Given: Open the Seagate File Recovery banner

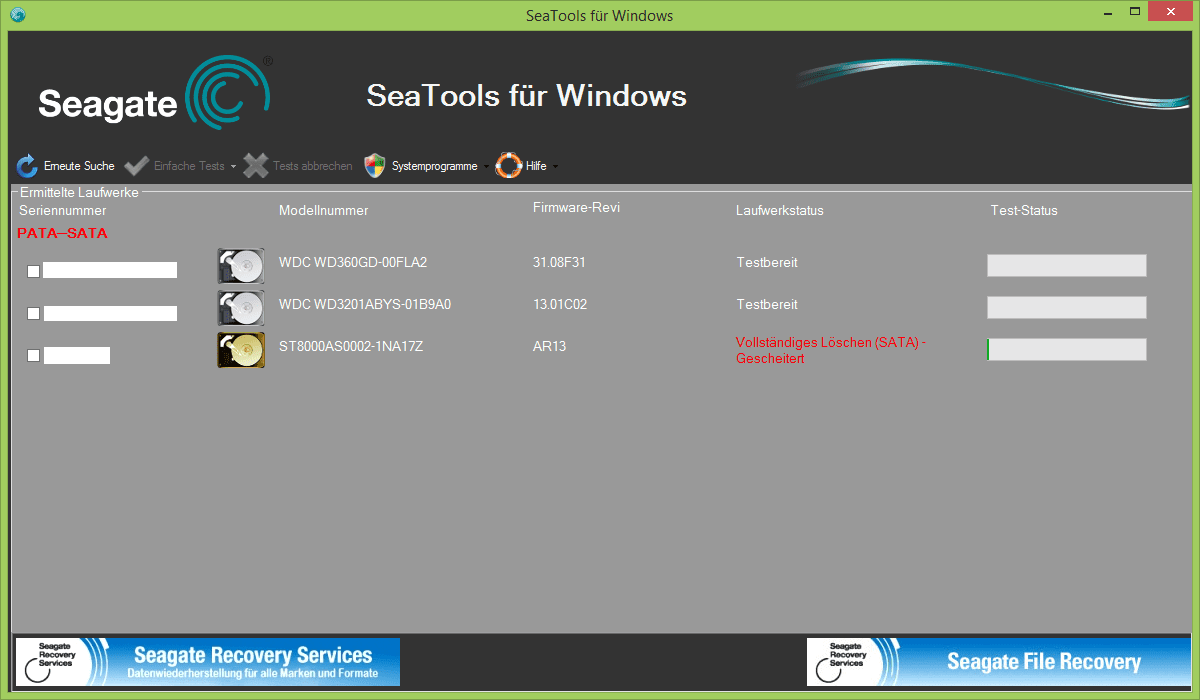Looking at the screenshot, I should pos(999,662).
